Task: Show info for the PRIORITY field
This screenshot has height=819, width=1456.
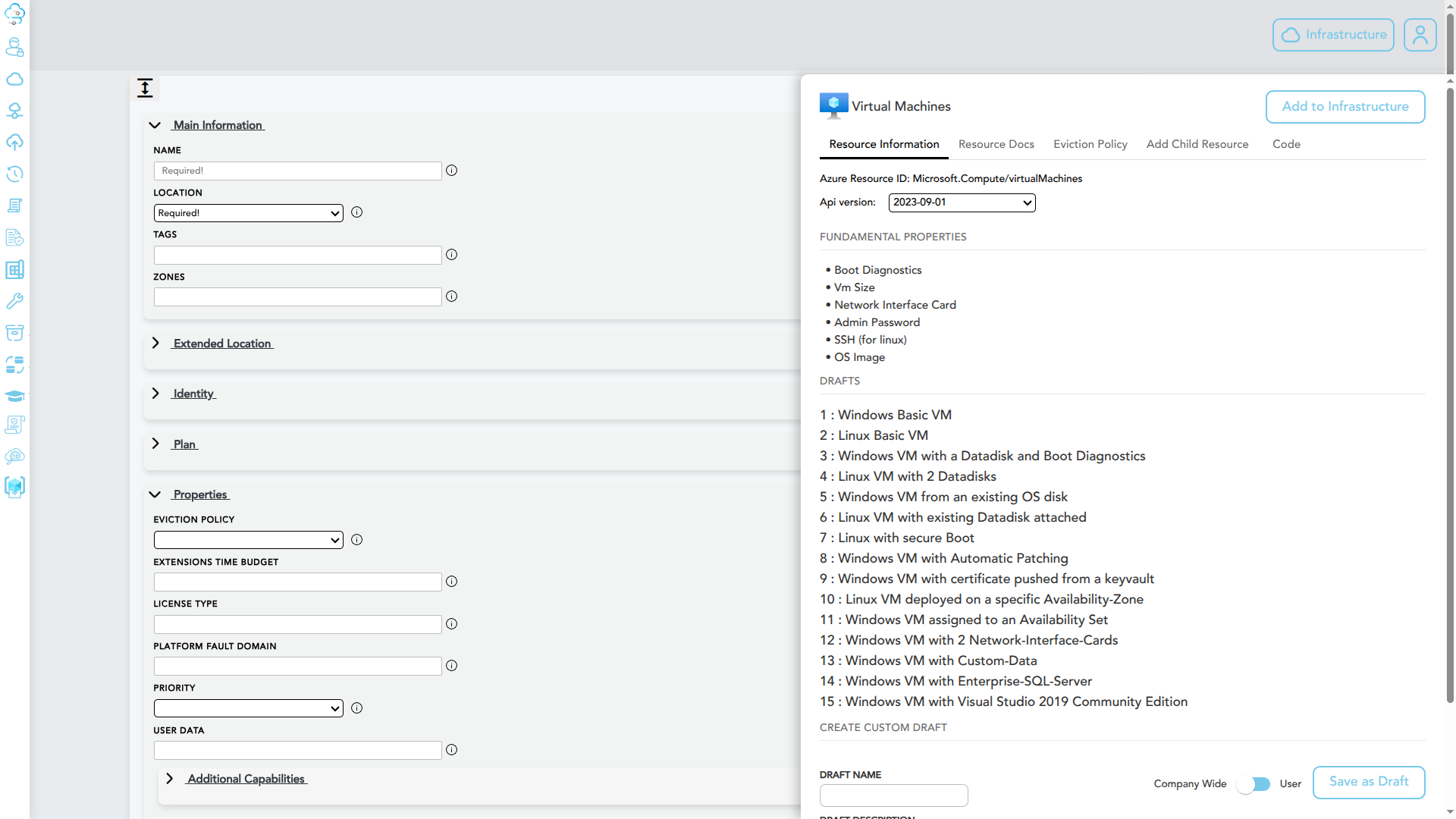Action: point(356,708)
